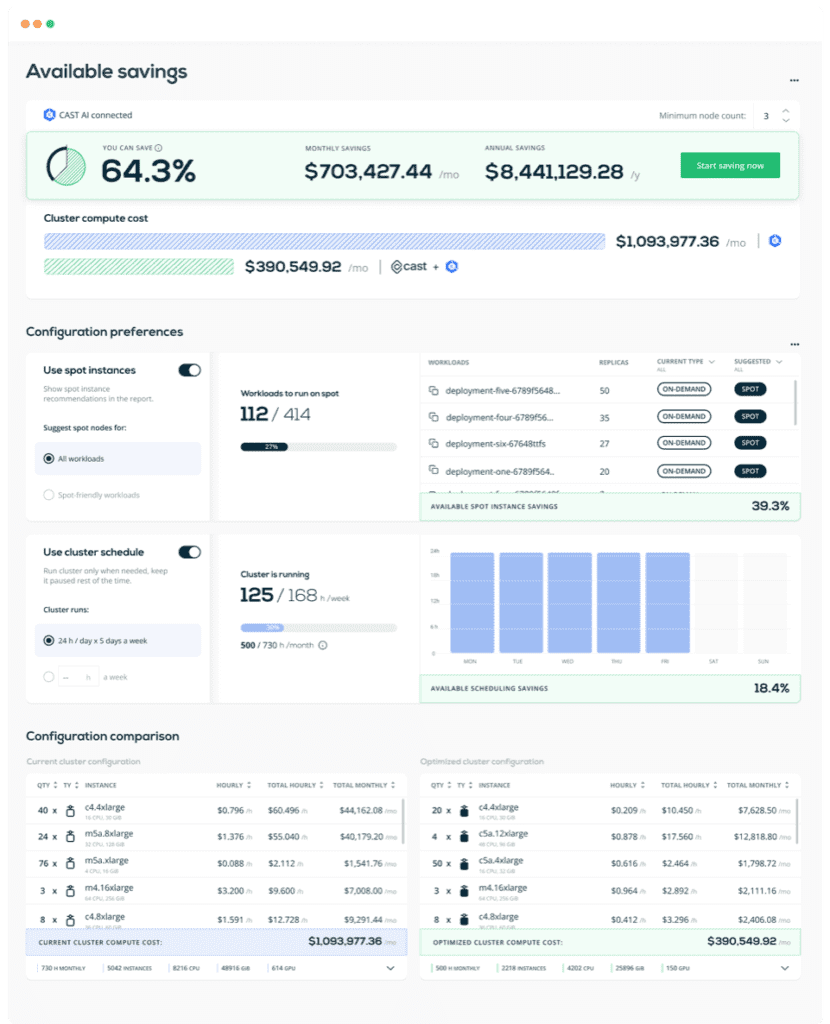Select the Spot-friendly workloads radio option
The image size is (830, 1024).
pos(48,495)
